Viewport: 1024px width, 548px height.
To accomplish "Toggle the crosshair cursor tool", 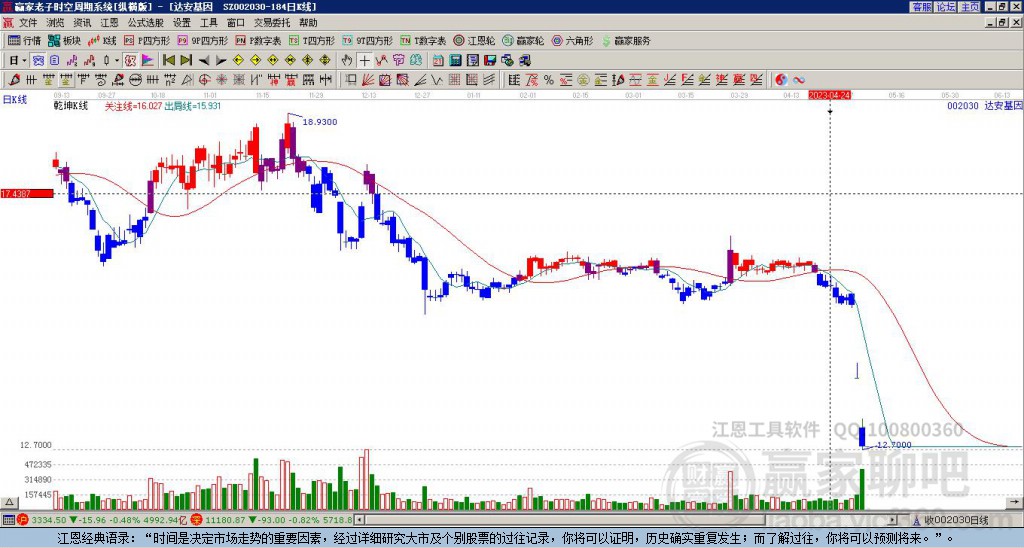I will click(364, 60).
